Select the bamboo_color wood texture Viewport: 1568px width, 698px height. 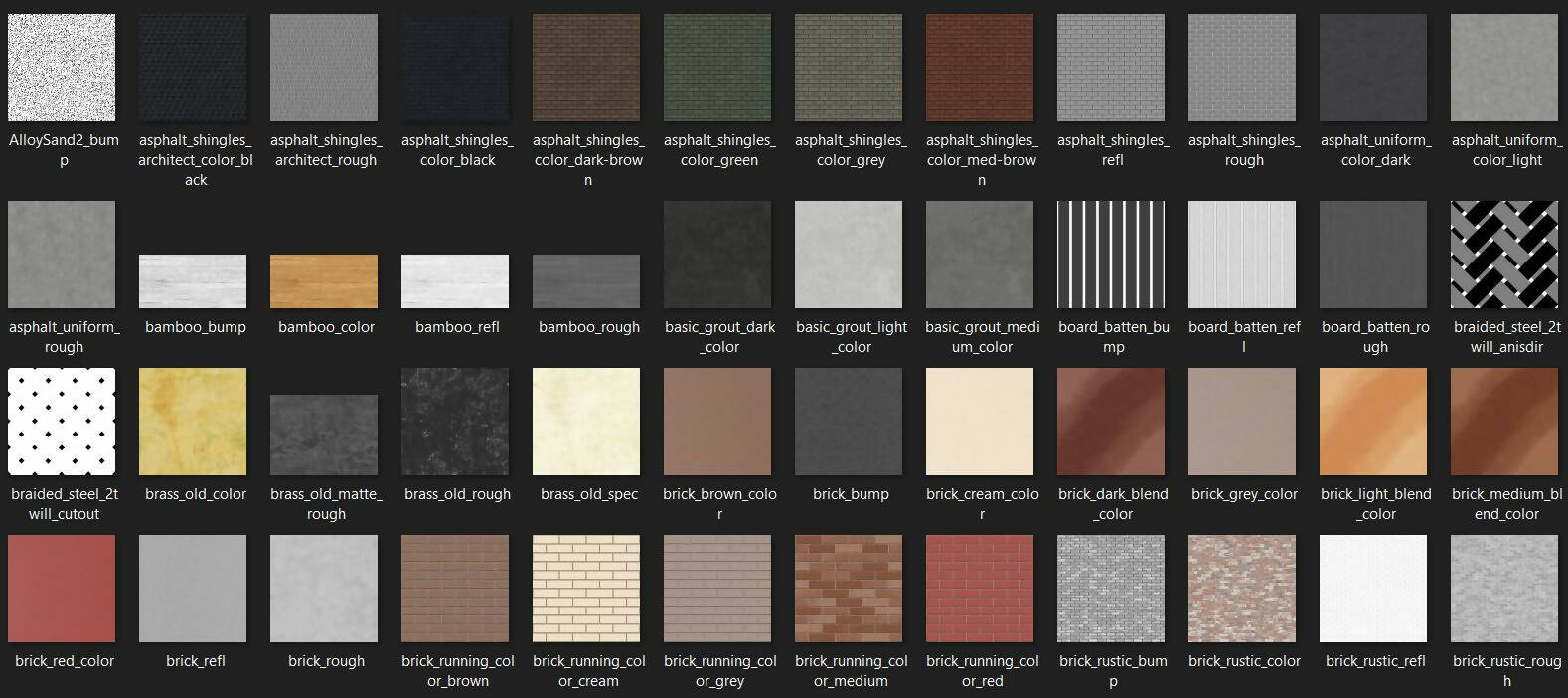pyautogui.click(x=324, y=280)
